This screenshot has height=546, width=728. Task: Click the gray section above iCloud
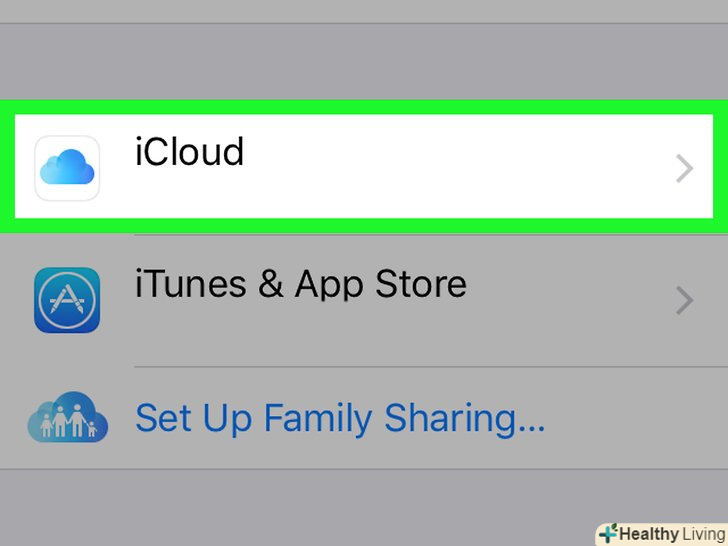(364, 62)
